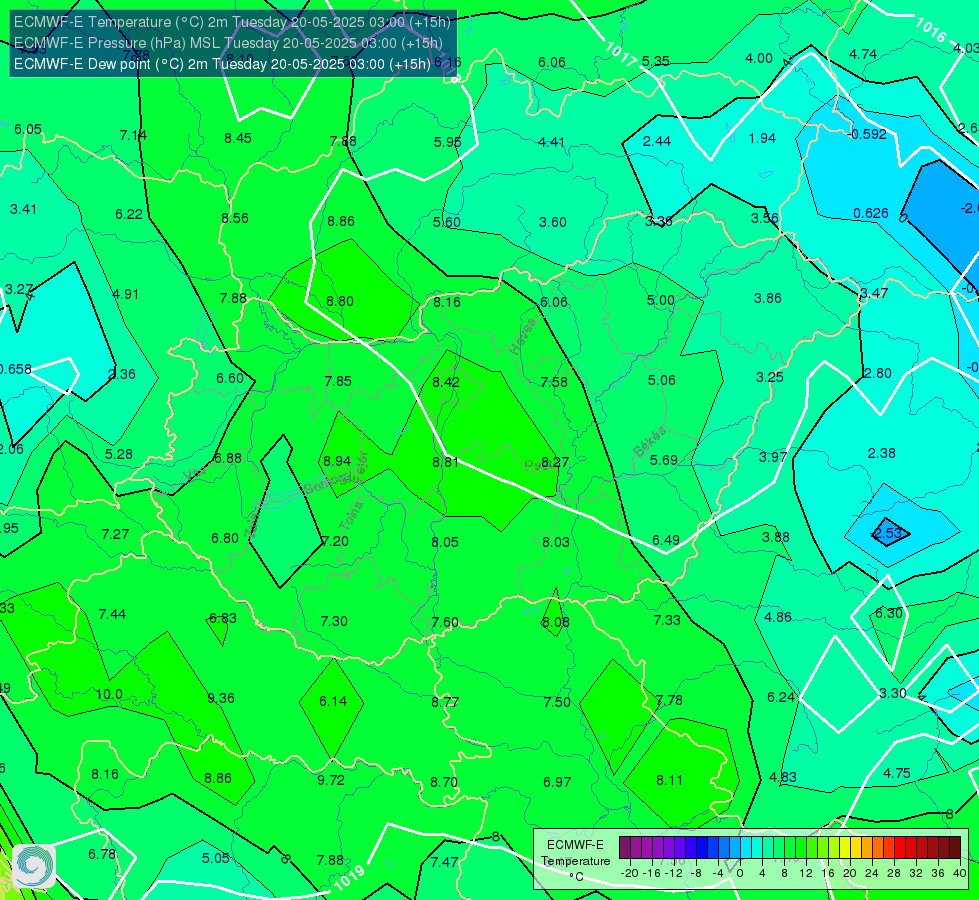
Task: Click the dew point value 6.49
Action: coord(666,540)
